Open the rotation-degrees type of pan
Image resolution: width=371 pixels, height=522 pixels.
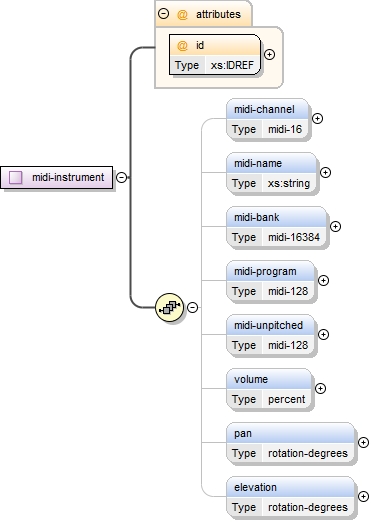tap(308, 453)
